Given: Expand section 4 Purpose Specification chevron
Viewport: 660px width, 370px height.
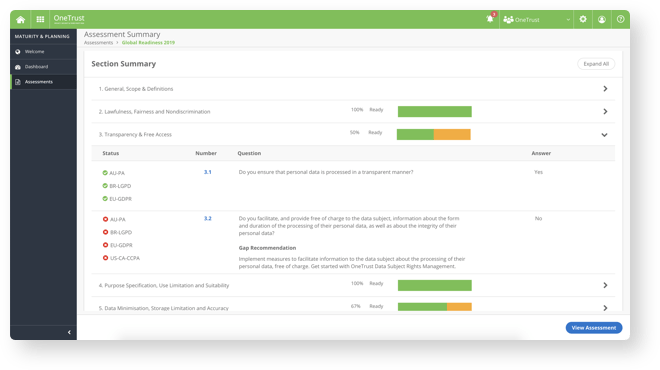Looking at the screenshot, I should click(605, 285).
